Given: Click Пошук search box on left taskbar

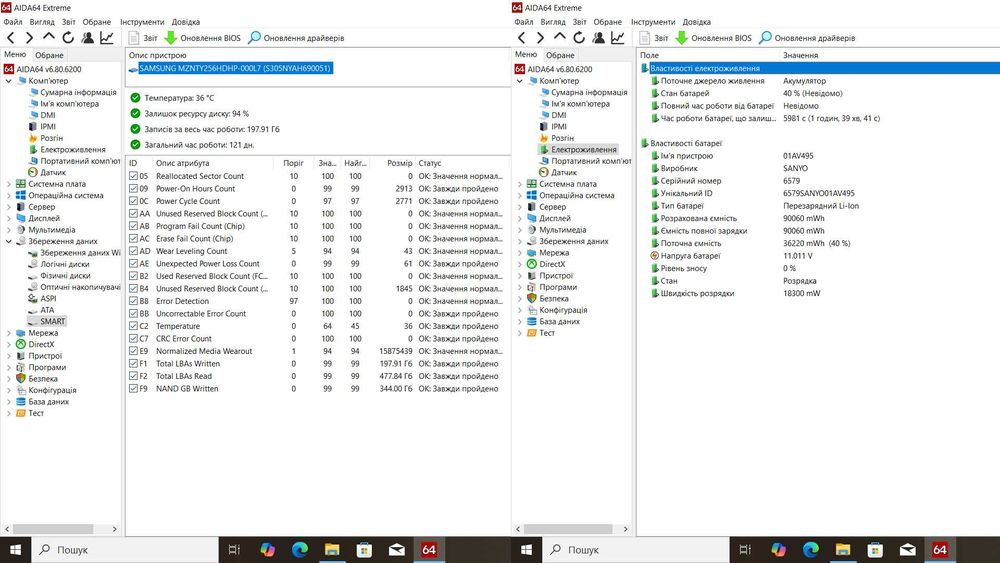Looking at the screenshot, I should point(125,550).
